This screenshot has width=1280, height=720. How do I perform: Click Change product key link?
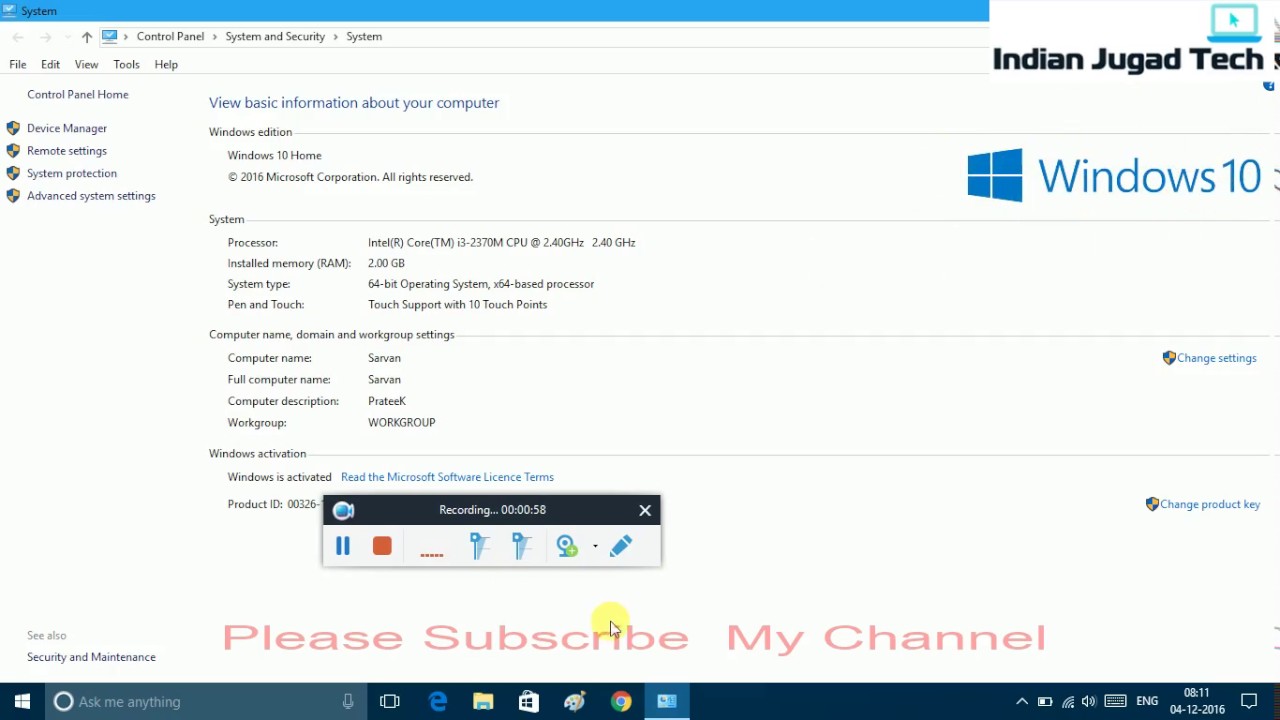[x=1210, y=504]
